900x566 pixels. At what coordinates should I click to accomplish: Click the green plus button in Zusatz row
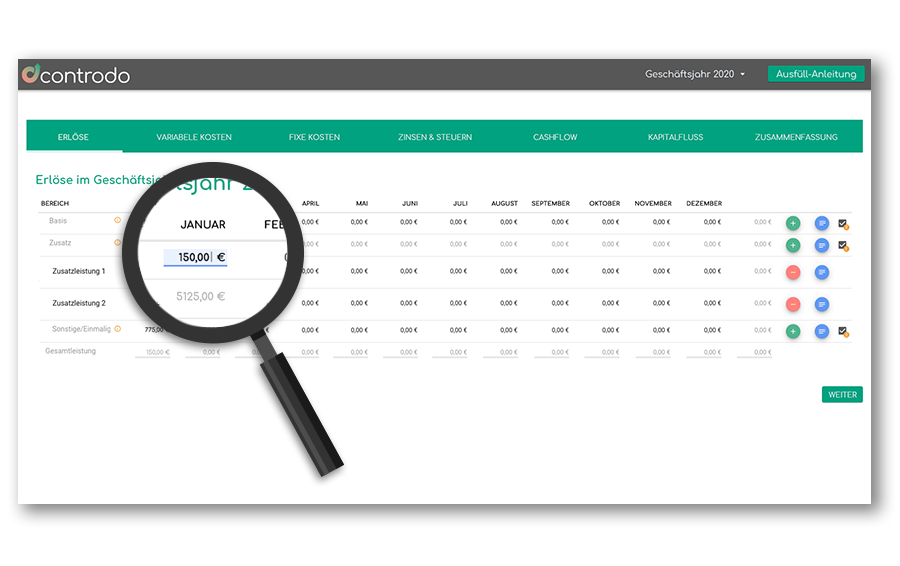pyautogui.click(x=793, y=245)
